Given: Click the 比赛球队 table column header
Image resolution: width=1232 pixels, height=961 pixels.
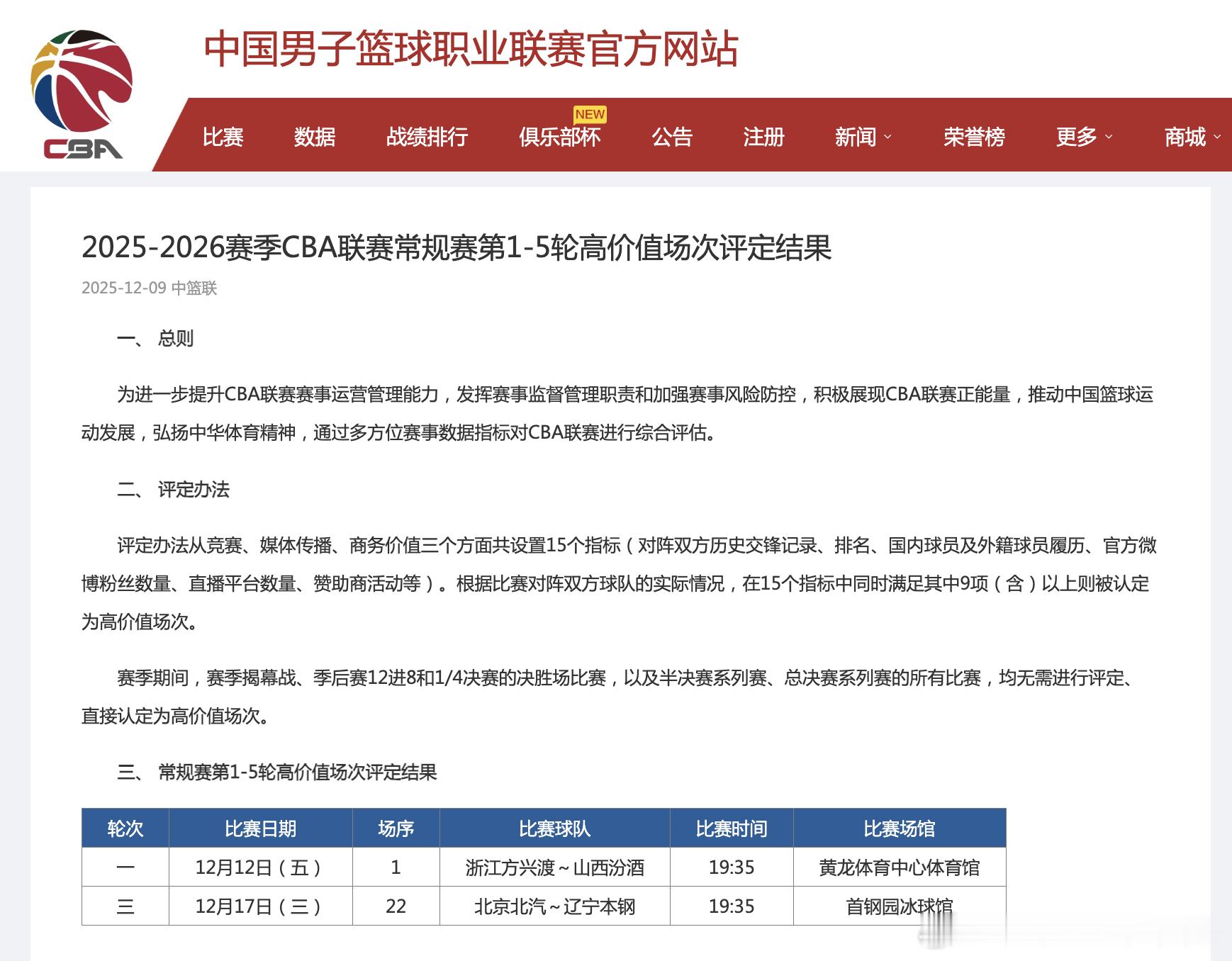Looking at the screenshot, I should pyautogui.click(x=554, y=828).
